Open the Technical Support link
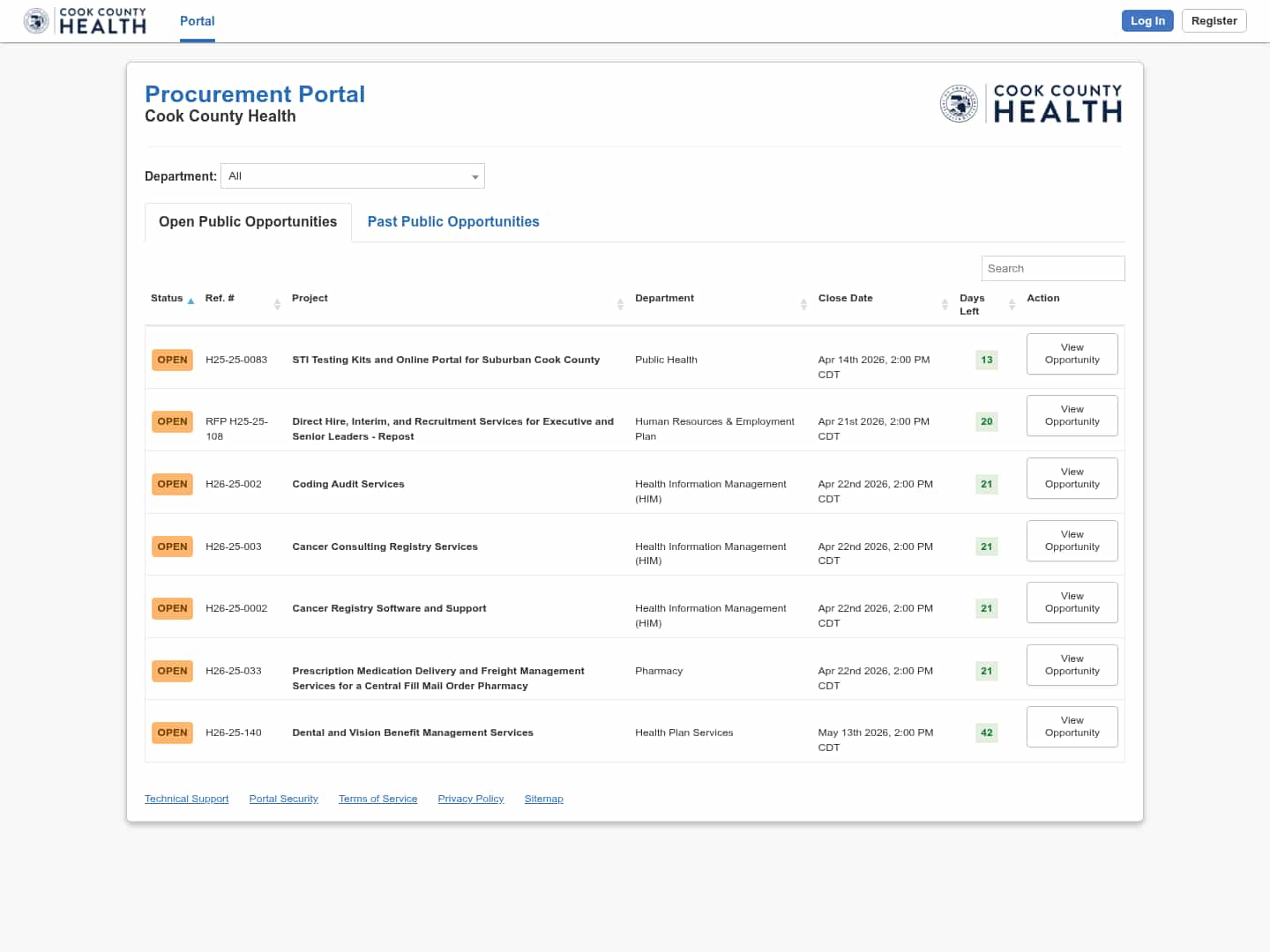1270x952 pixels. tap(186, 799)
